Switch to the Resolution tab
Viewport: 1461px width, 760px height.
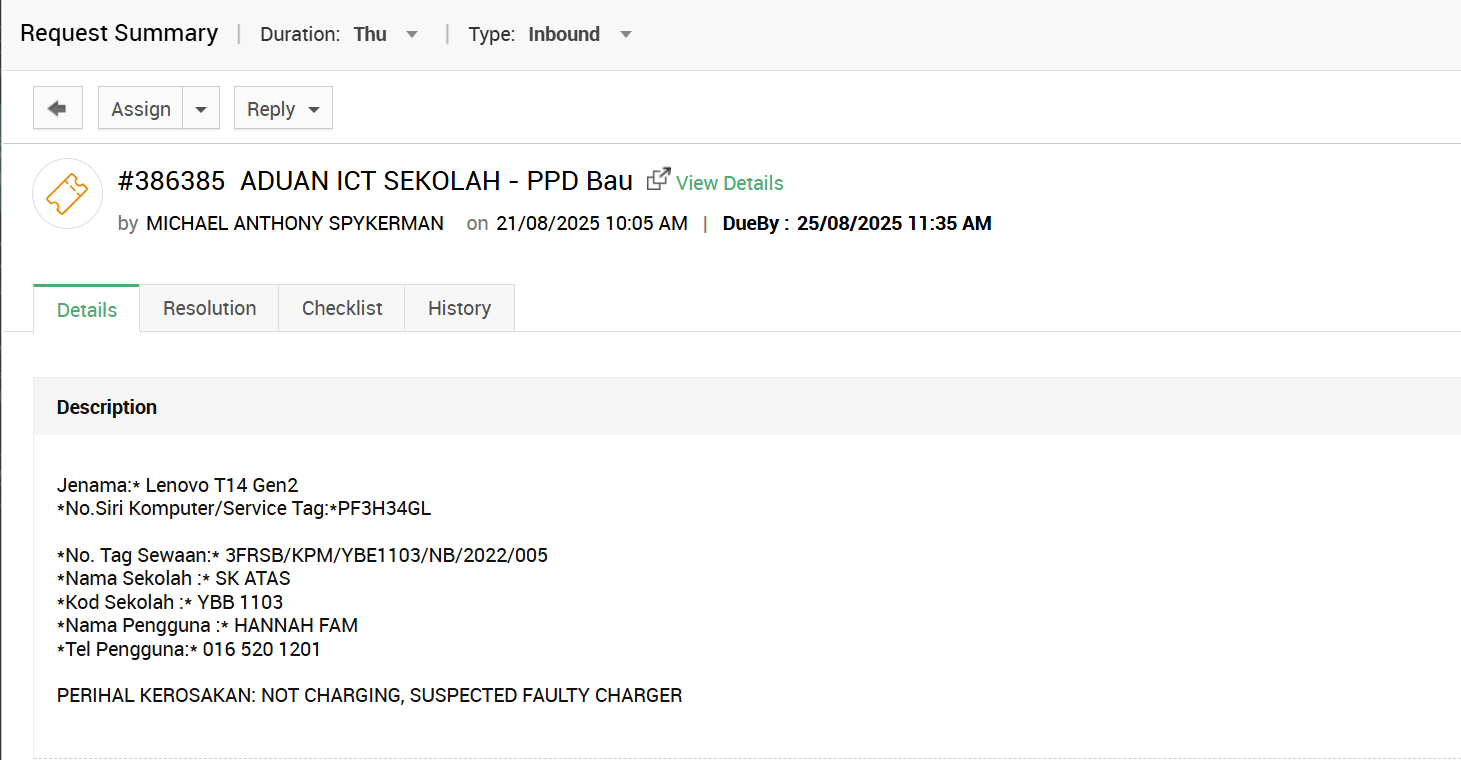click(x=209, y=308)
